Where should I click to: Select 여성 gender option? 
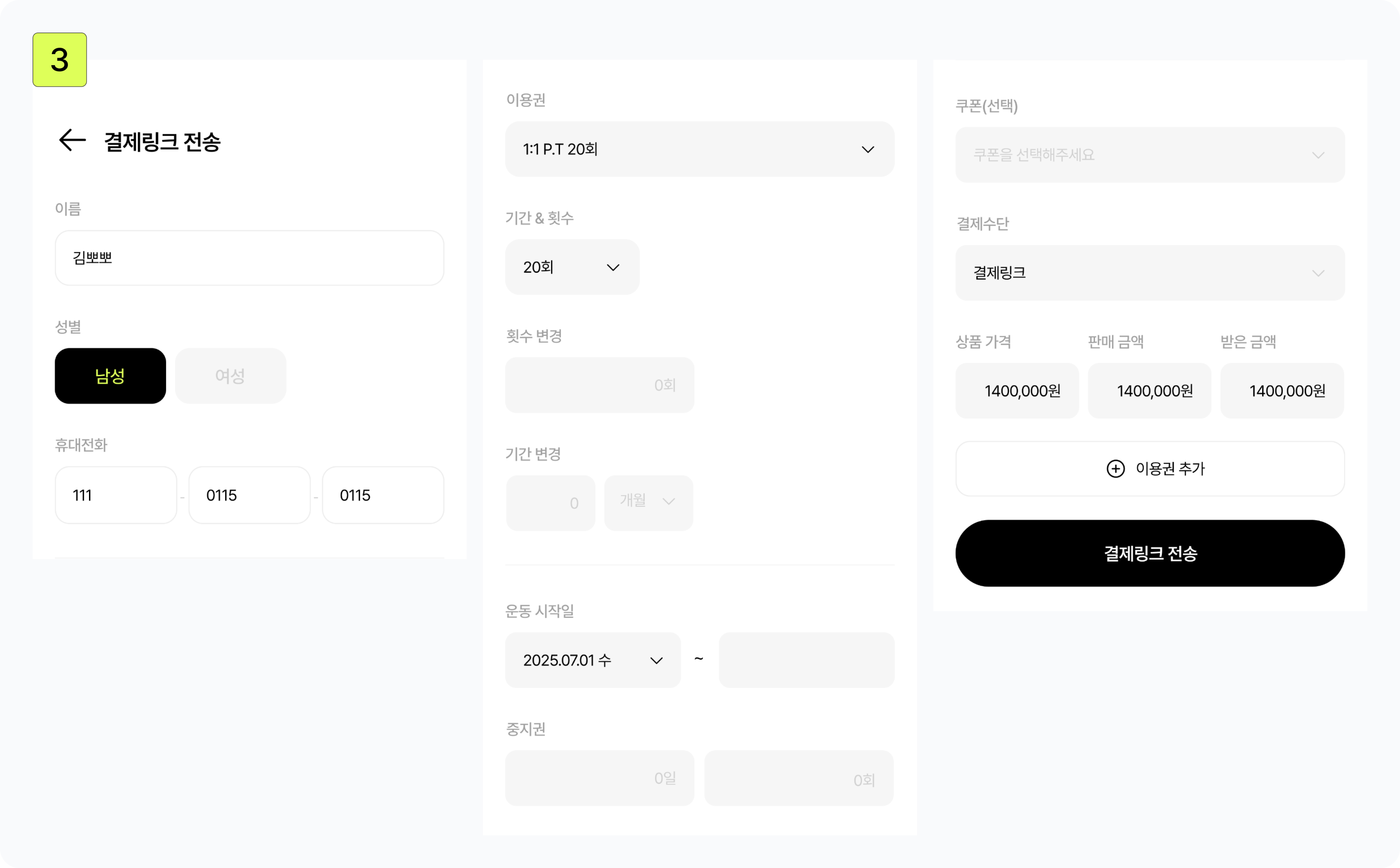pos(230,376)
